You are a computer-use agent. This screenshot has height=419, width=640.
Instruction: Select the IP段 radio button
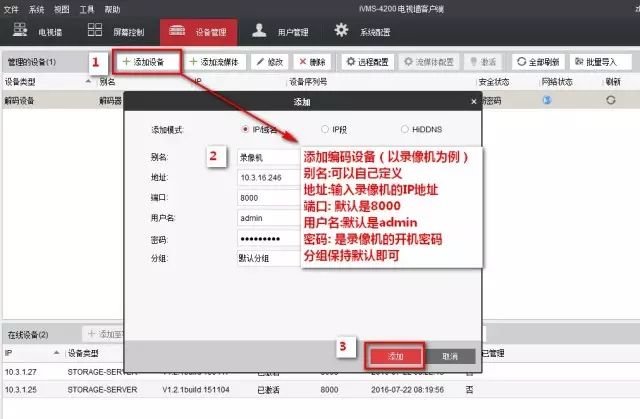click(x=325, y=130)
